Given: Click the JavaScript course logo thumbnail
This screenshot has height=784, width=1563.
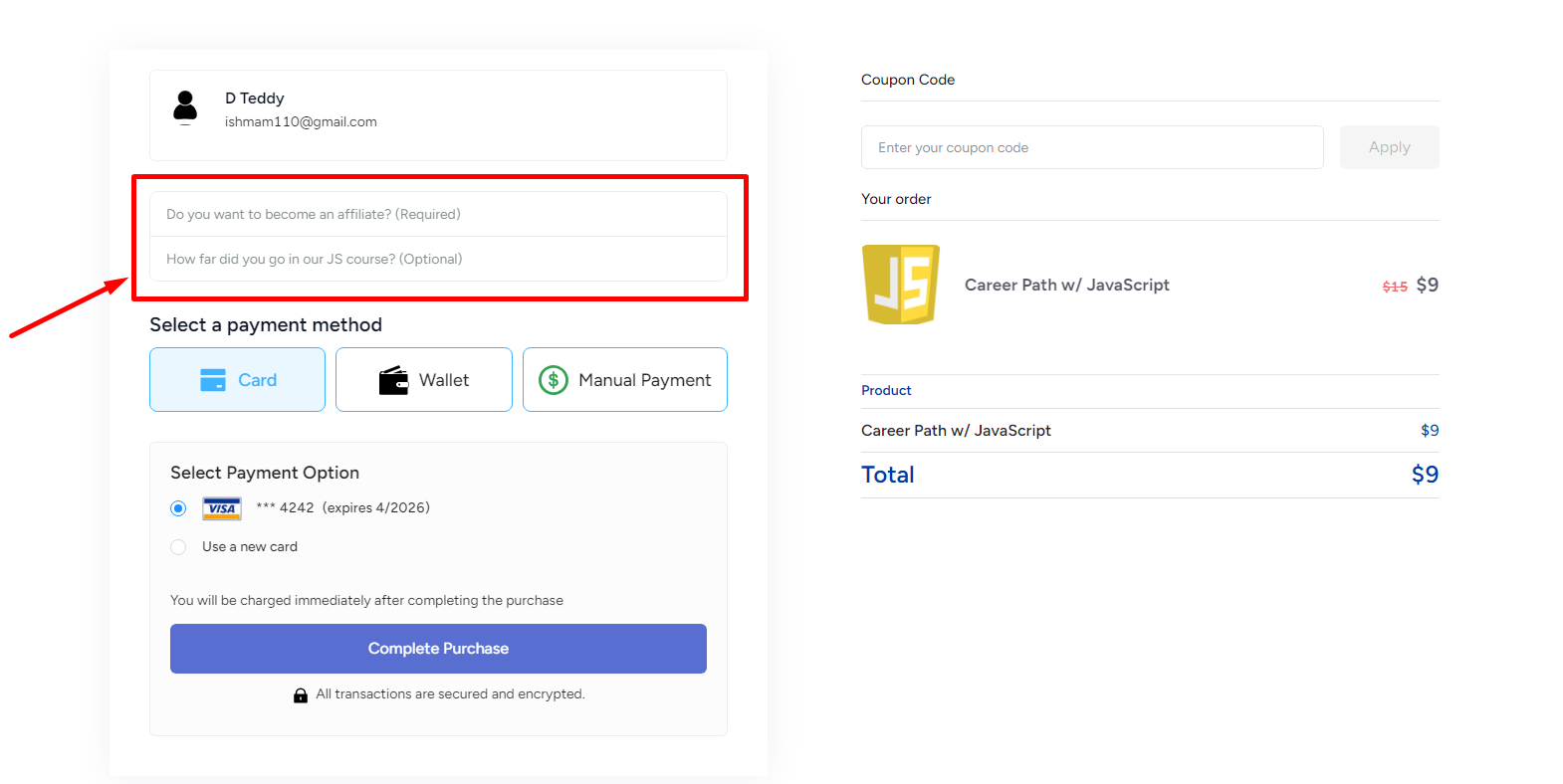Looking at the screenshot, I should click(901, 285).
